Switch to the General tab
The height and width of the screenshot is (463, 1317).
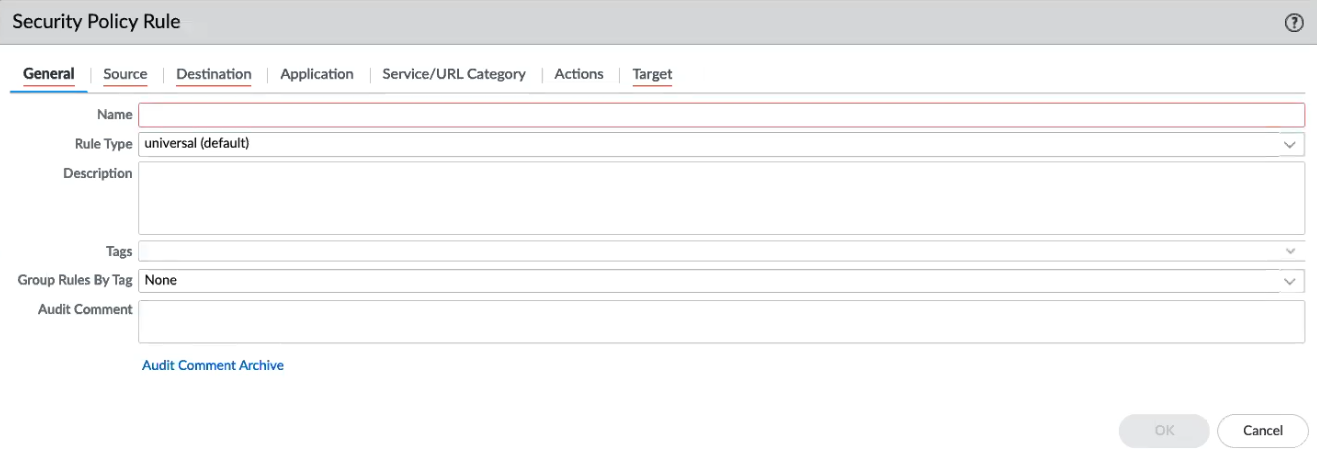[x=49, y=74]
